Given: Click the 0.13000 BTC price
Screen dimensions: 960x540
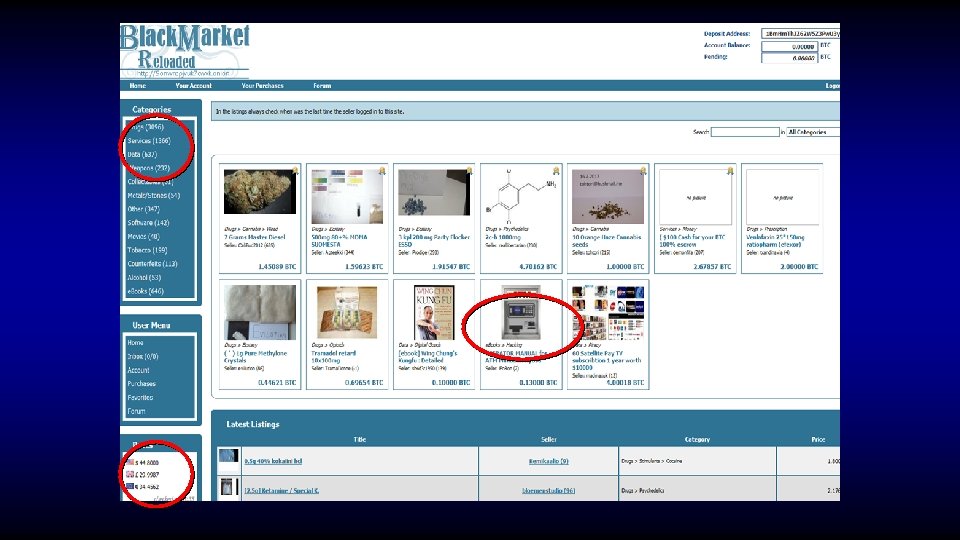Looking at the screenshot, I should point(538,383).
